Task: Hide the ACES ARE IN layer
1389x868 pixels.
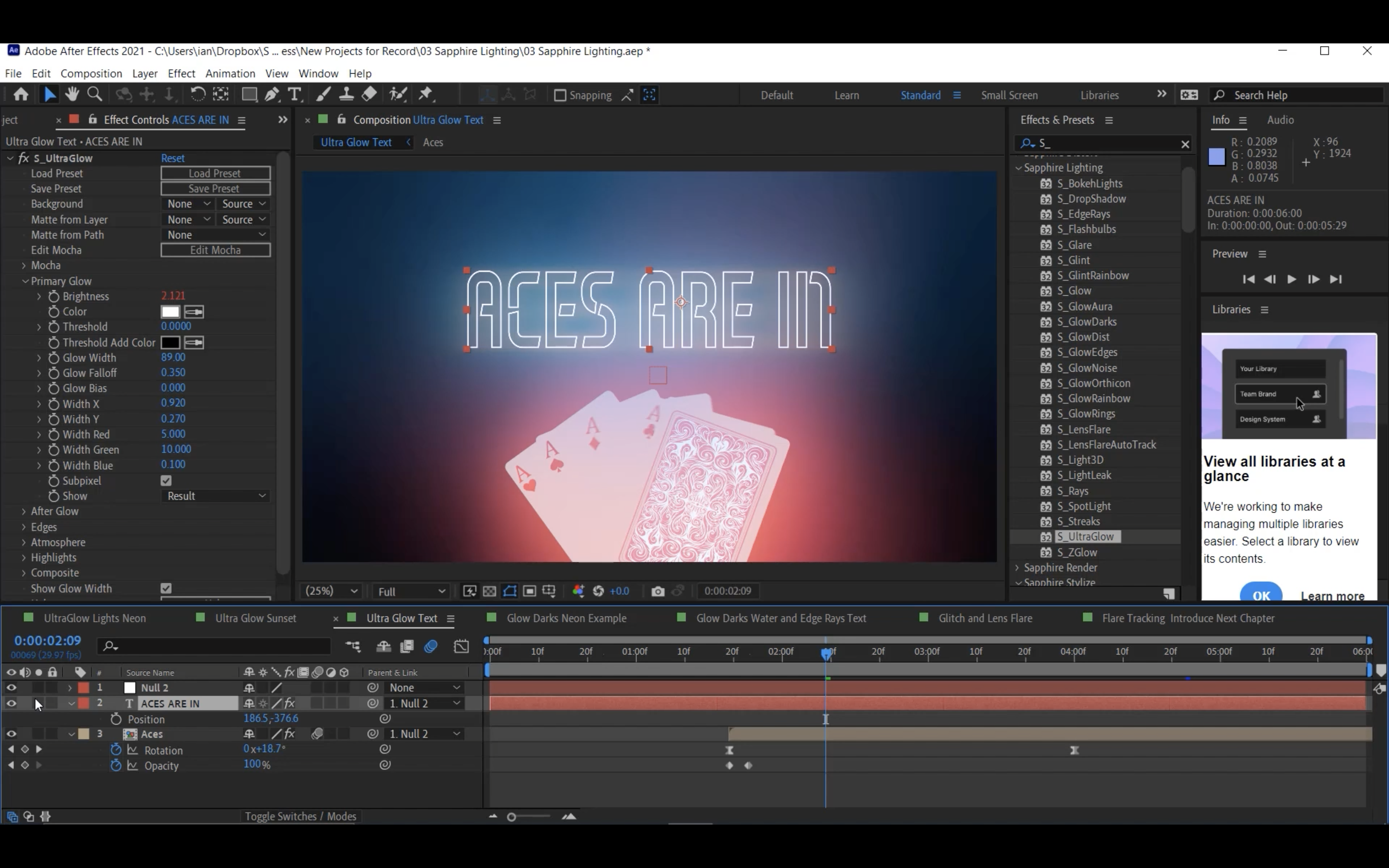Action: point(11,703)
